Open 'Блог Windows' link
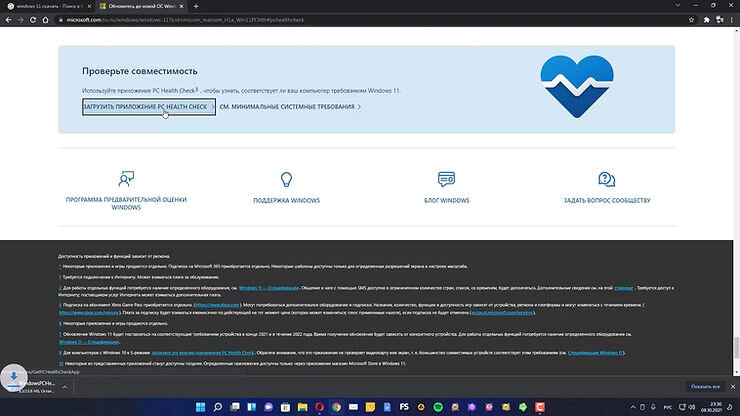 coord(446,201)
